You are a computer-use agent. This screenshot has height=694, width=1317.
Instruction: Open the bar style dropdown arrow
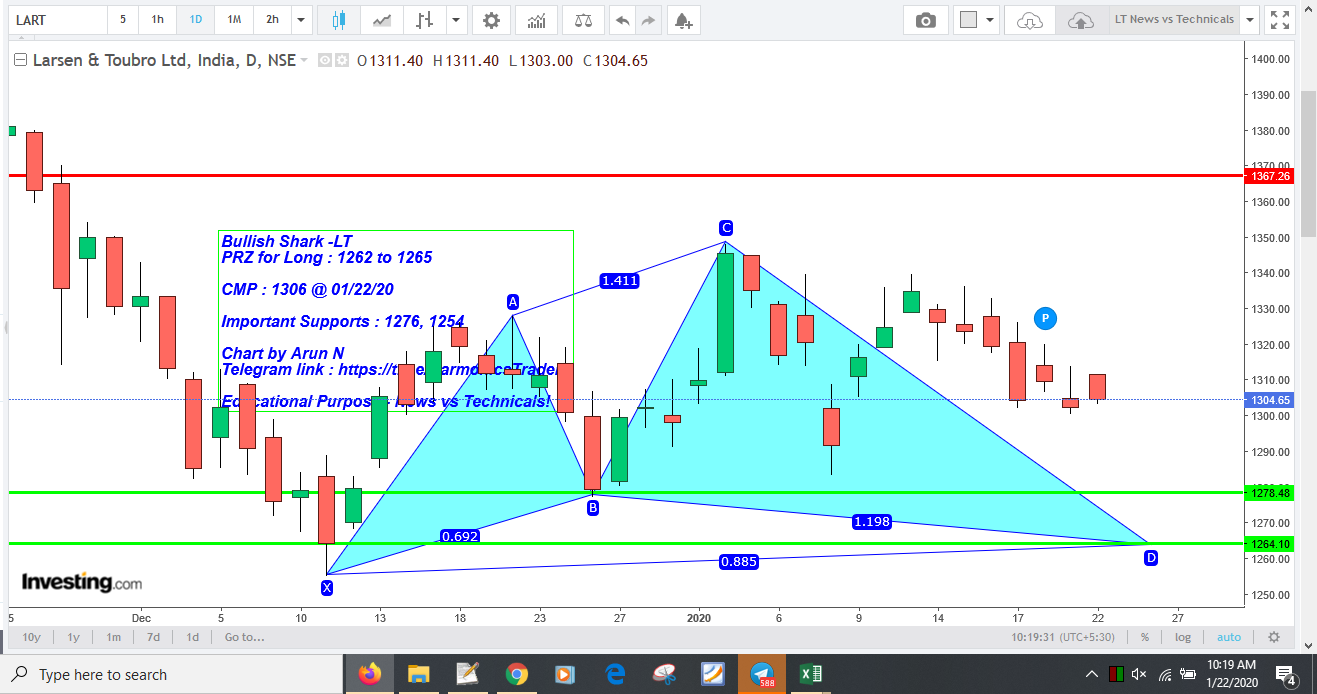pyautogui.click(x=456, y=20)
